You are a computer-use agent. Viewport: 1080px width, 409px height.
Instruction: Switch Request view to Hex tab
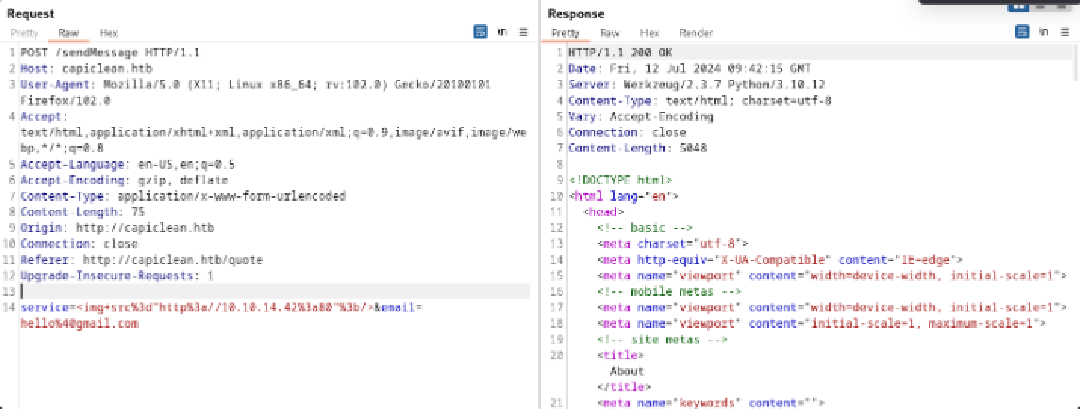pyautogui.click(x=108, y=33)
